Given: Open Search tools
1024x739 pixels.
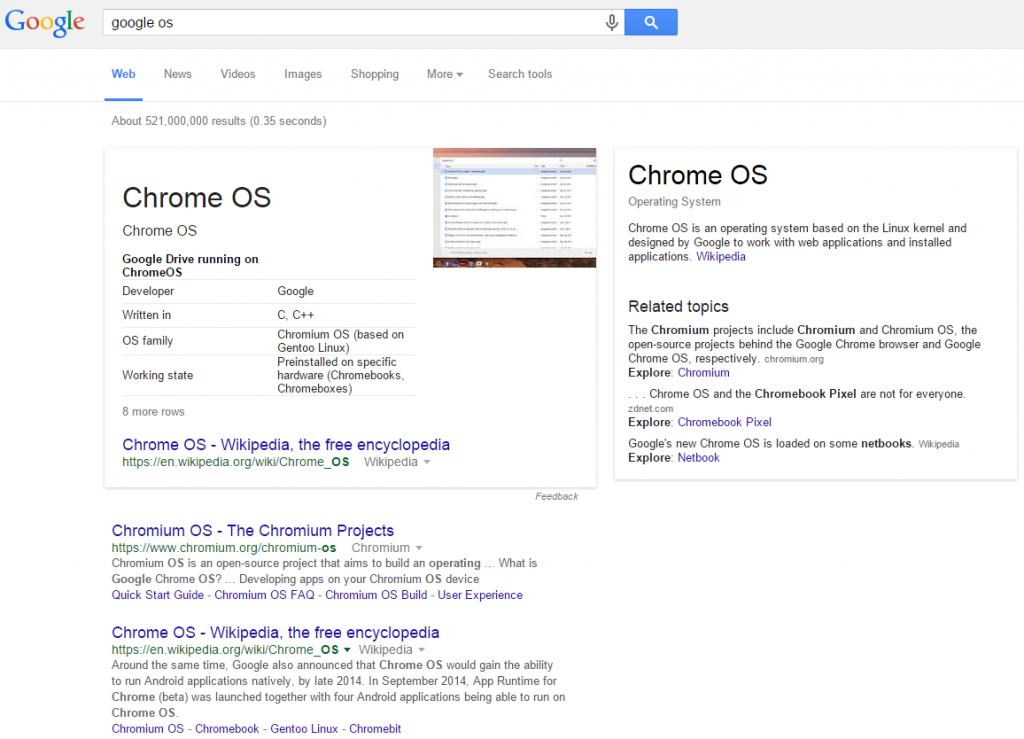Looking at the screenshot, I should pos(520,74).
